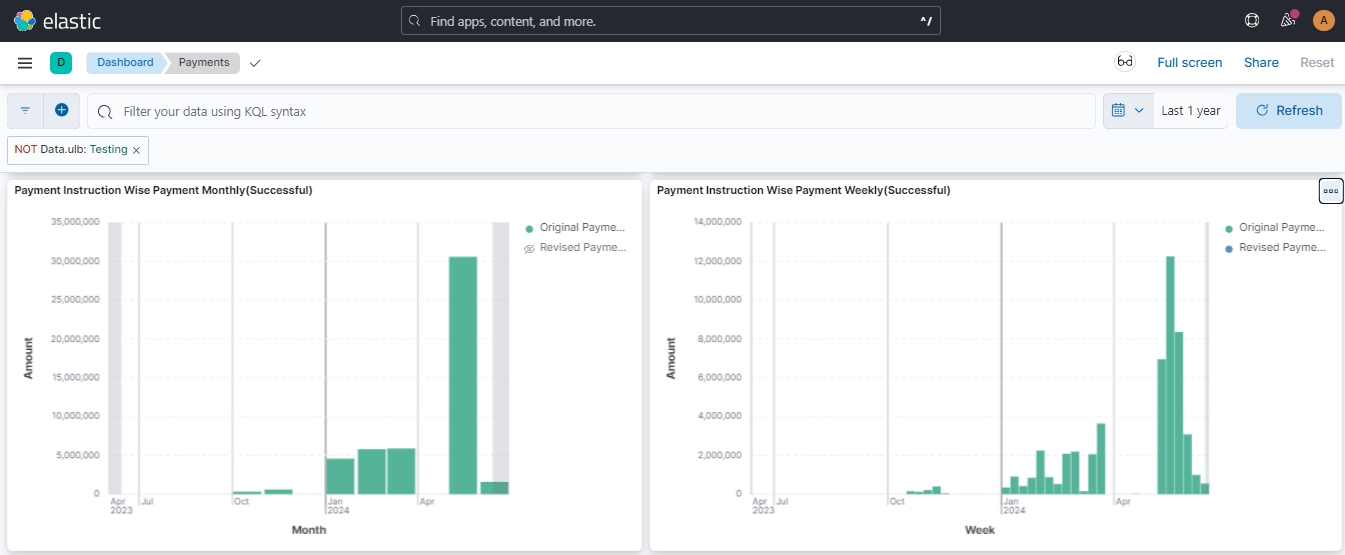Open the calendar quick date dropdown
This screenshot has width=1345, height=555.
point(1128,111)
